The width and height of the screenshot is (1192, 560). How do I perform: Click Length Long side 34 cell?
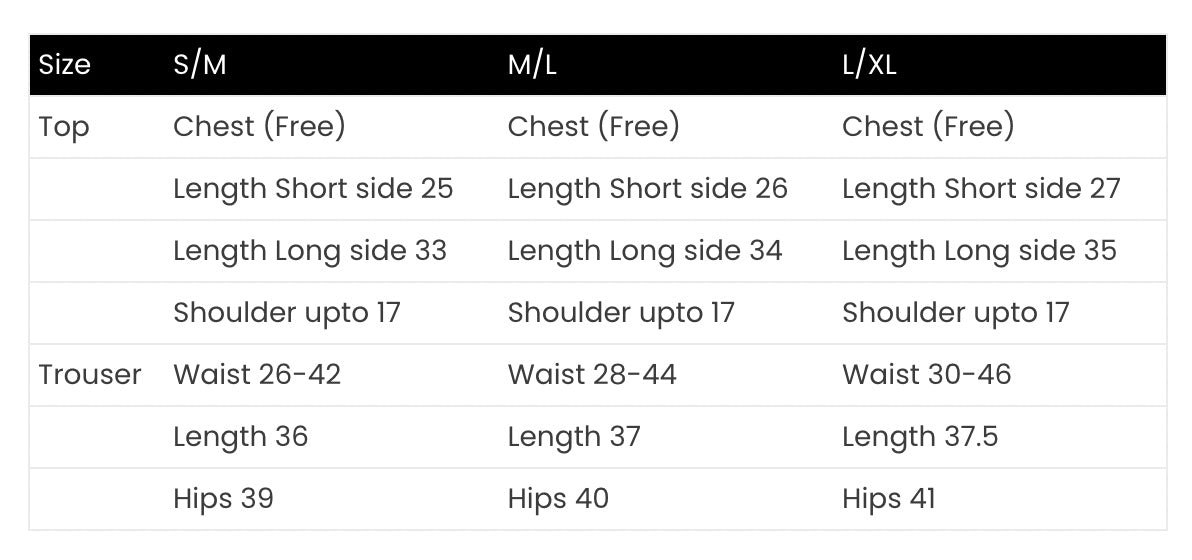tap(645, 251)
